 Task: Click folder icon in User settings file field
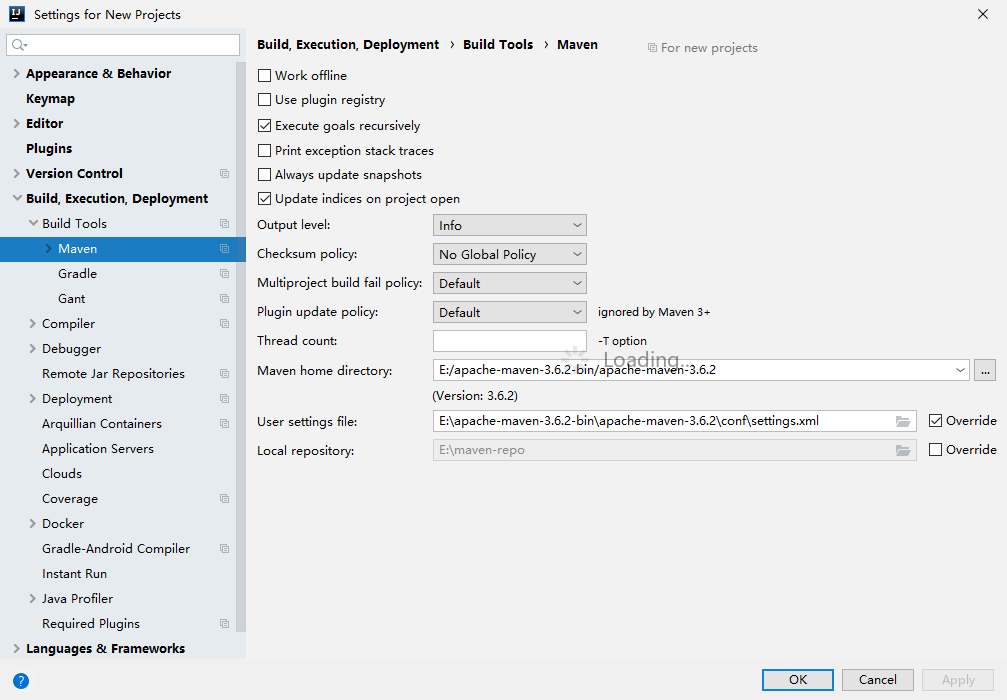903,421
